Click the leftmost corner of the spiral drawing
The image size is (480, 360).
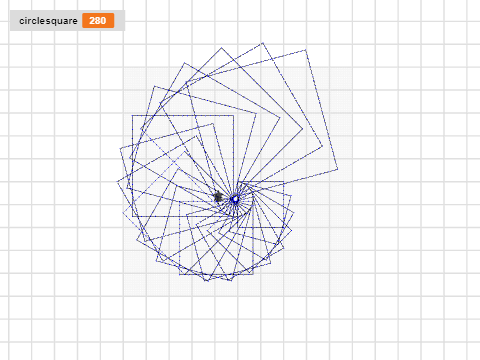(117, 182)
